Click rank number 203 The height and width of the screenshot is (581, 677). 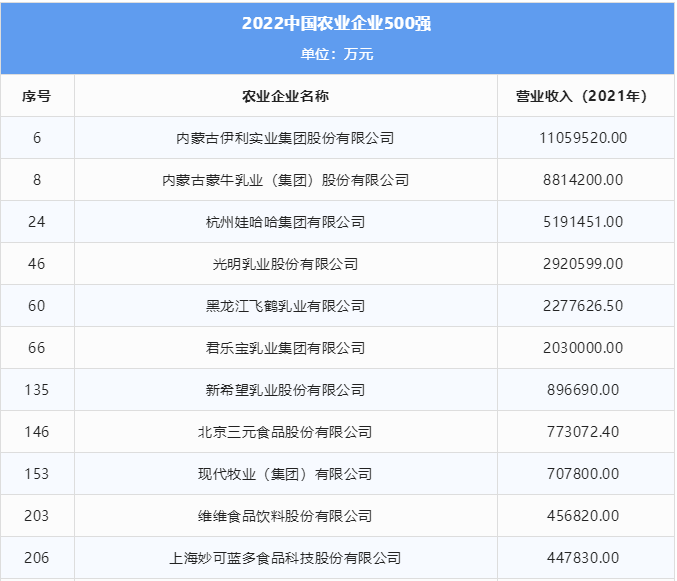tap(37, 516)
